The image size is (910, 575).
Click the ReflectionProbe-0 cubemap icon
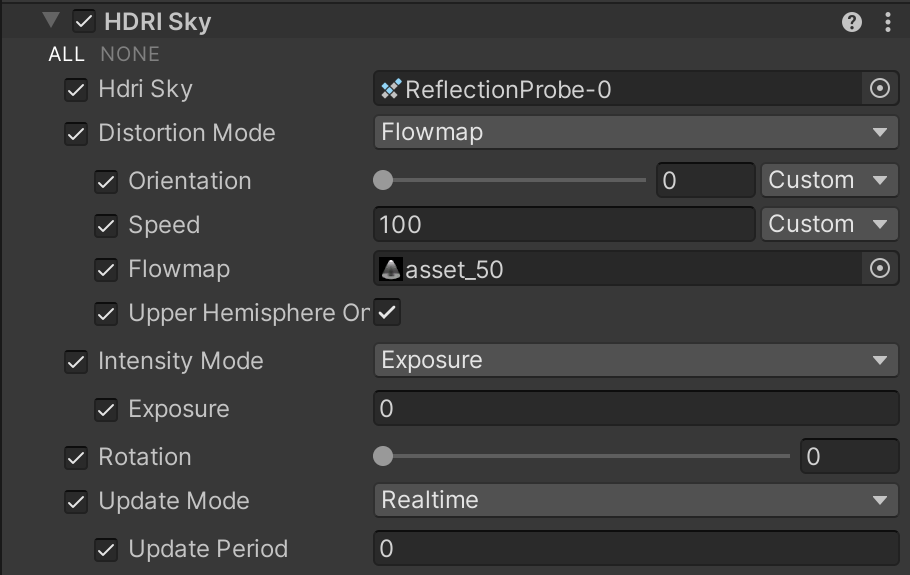click(x=391, y=89)
